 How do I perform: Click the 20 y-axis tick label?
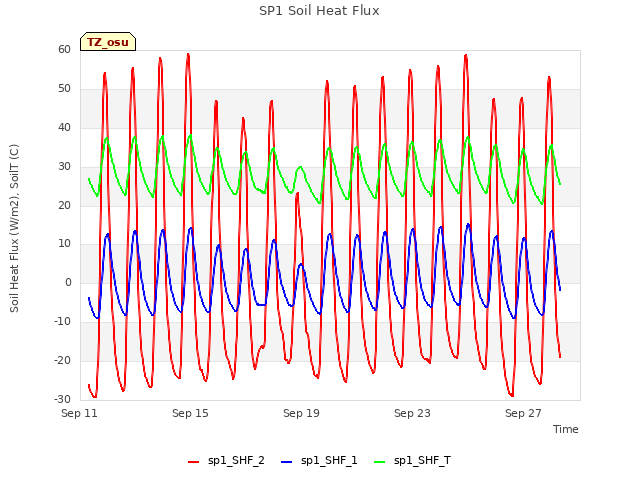coord(64,205)
